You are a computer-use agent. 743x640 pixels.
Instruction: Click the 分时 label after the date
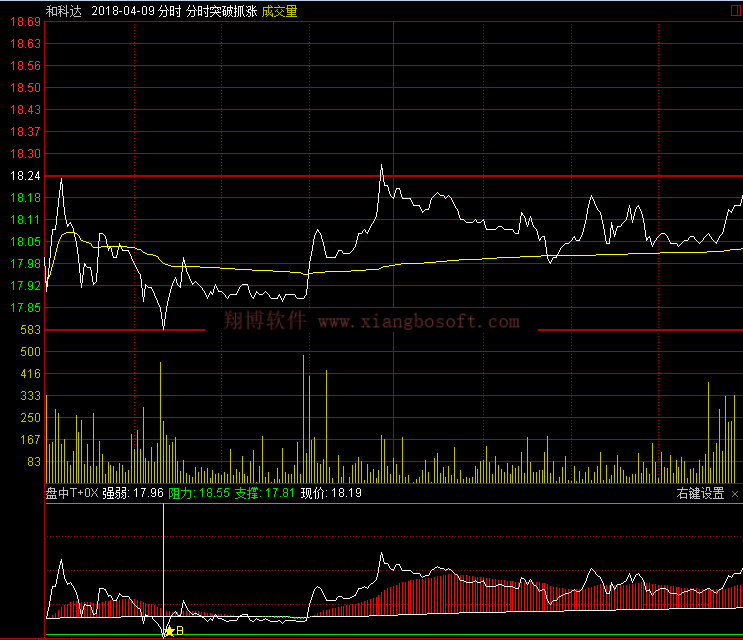(x=170, y=11)
